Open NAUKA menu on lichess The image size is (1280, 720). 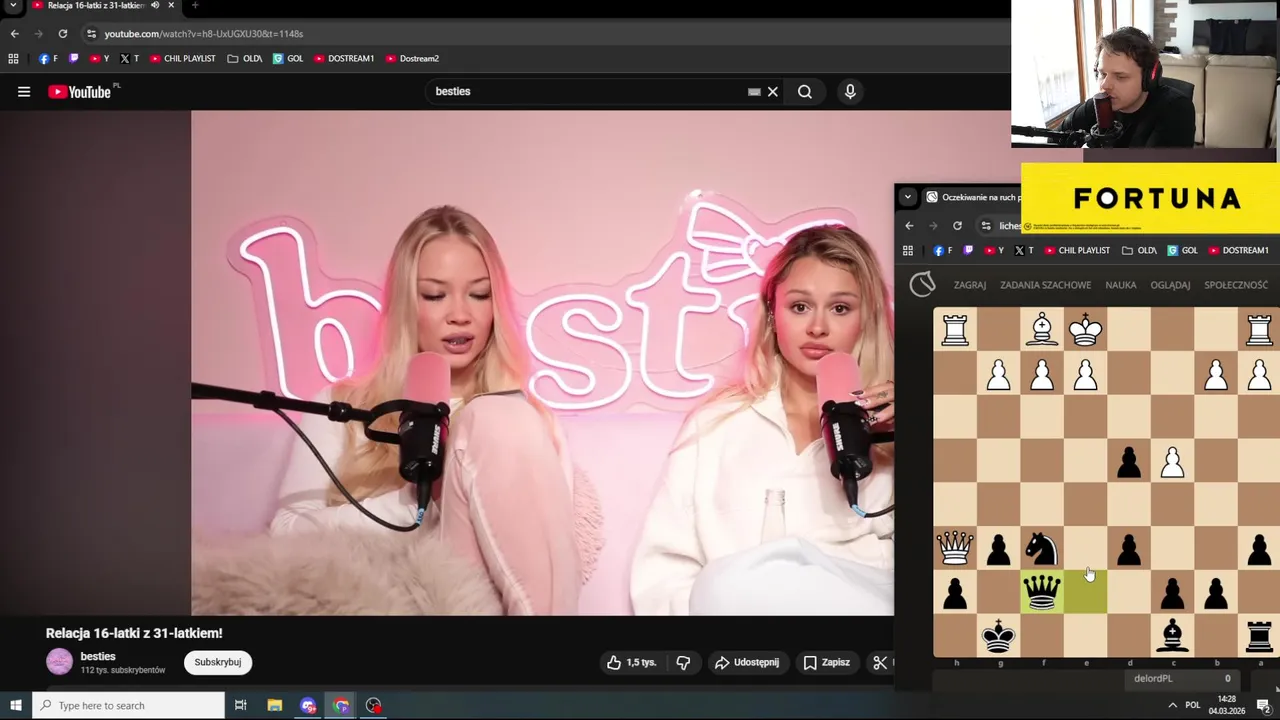click(1120, 285)
